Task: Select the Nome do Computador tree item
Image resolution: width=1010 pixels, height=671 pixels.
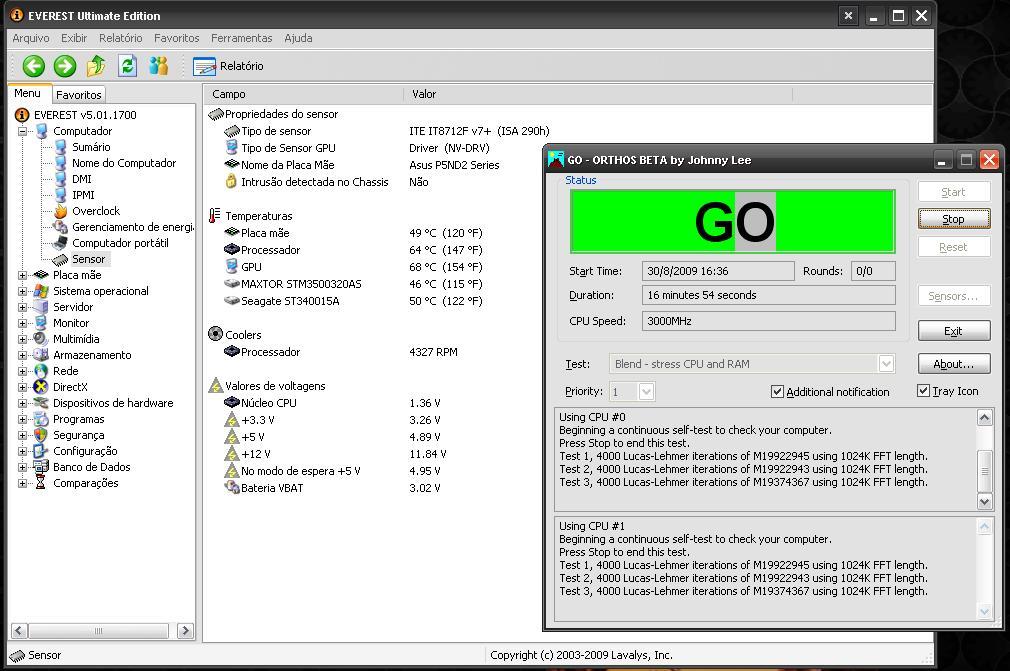Action: (124, 163)
